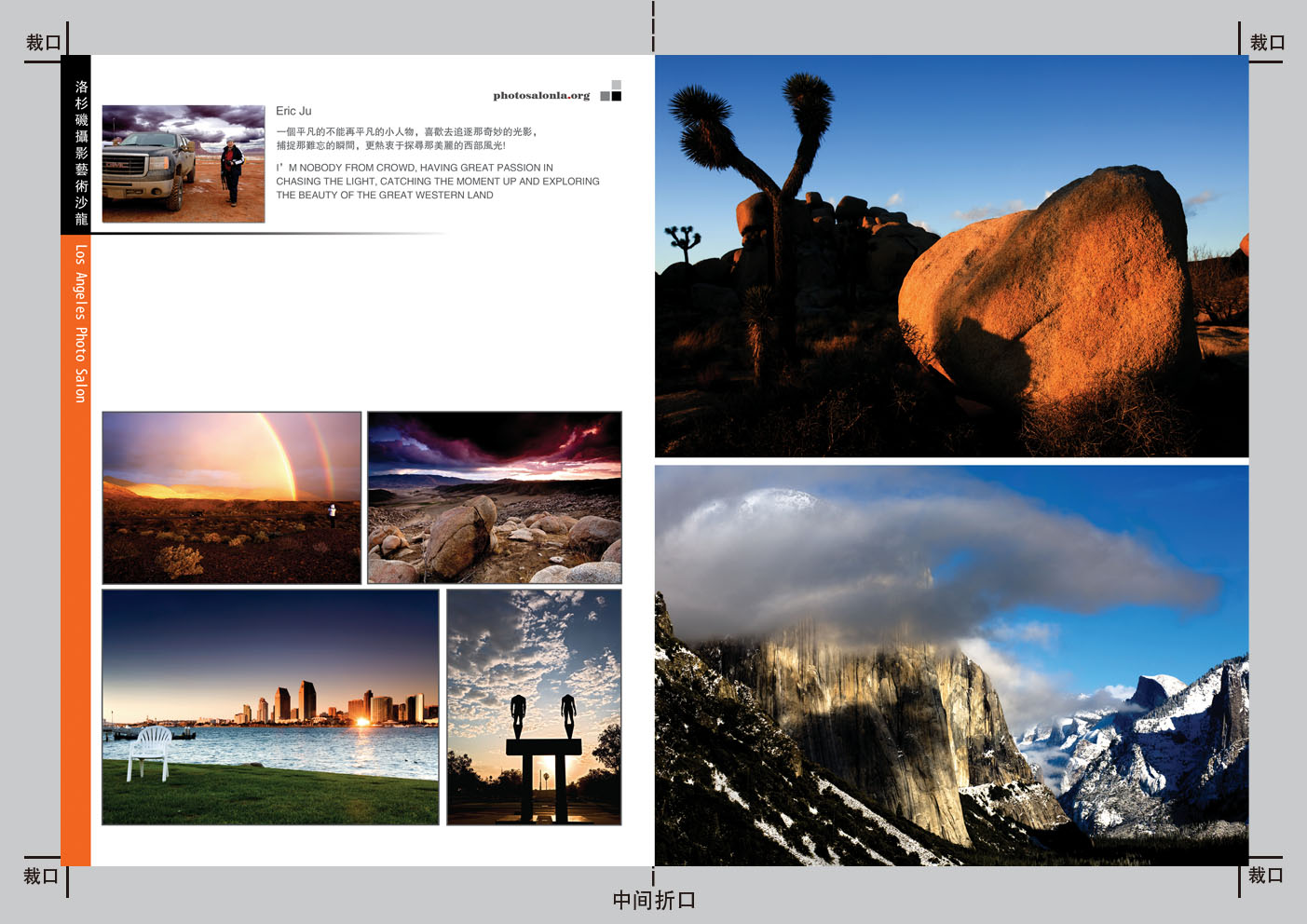
Task: Open the silhouetted statues sunset photo
Action: pos(534,706)
